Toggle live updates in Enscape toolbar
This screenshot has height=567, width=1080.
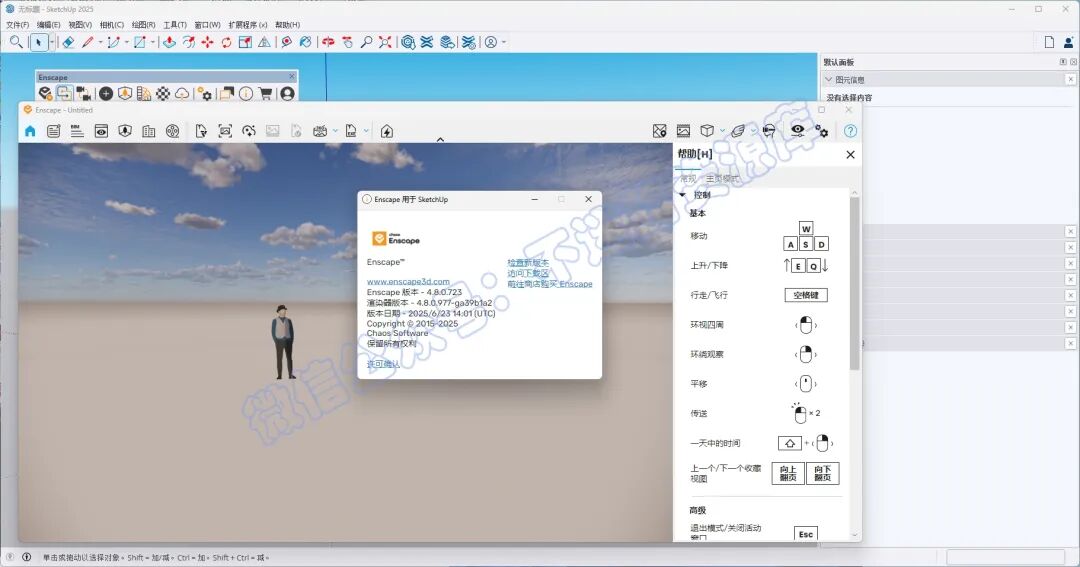coord(65,93)
